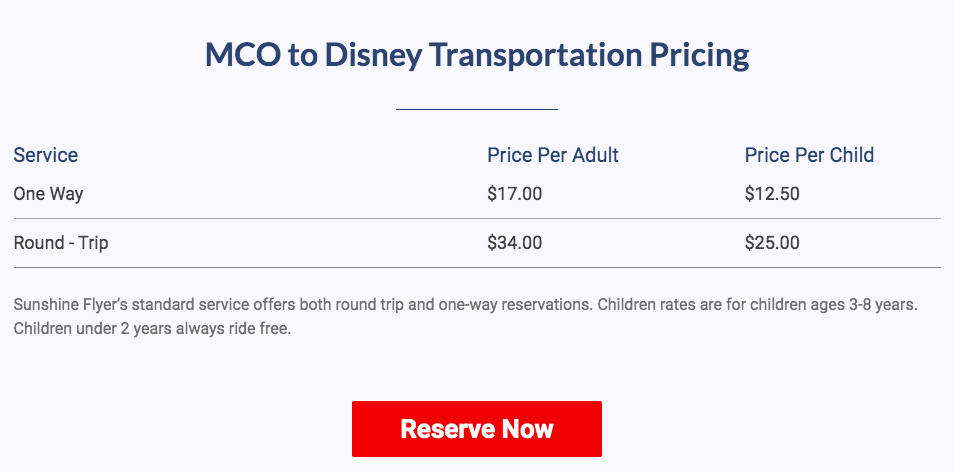
Task: Click the $17.00 one-way adult price
Action: pos(514,194)
